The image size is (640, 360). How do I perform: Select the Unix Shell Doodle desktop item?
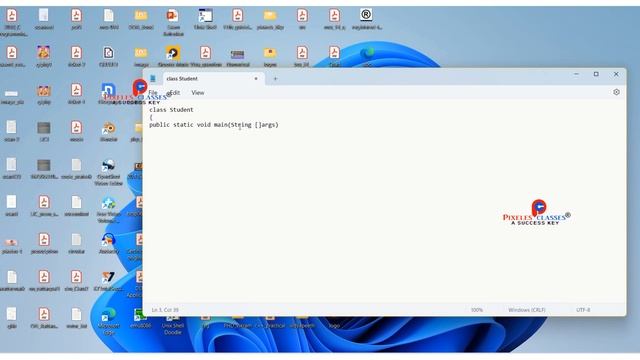(173, 324)
